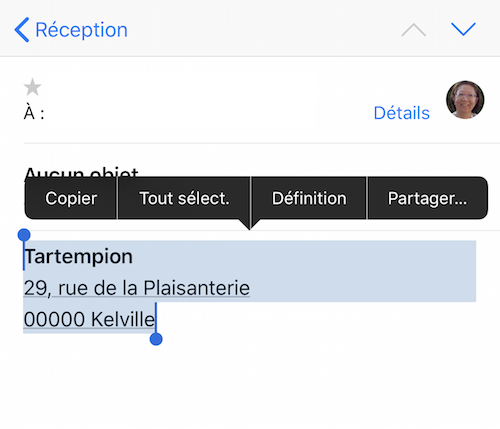The image size is (500, 429).
Task: Open the sender's profile photo
Action: pyautogui.click(x=465, y=100)
